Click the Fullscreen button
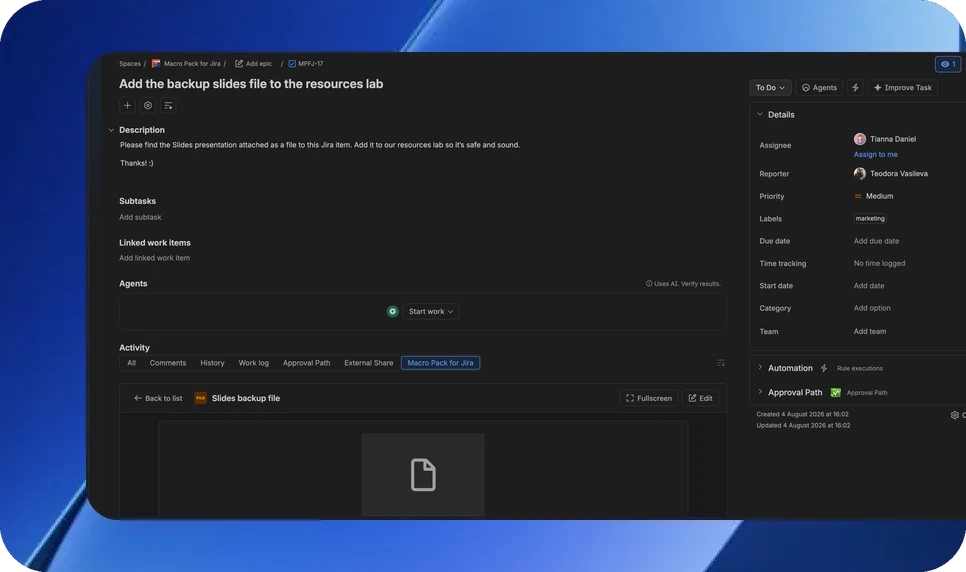Viewport: 966px width, 572px height. click(649, 398)
